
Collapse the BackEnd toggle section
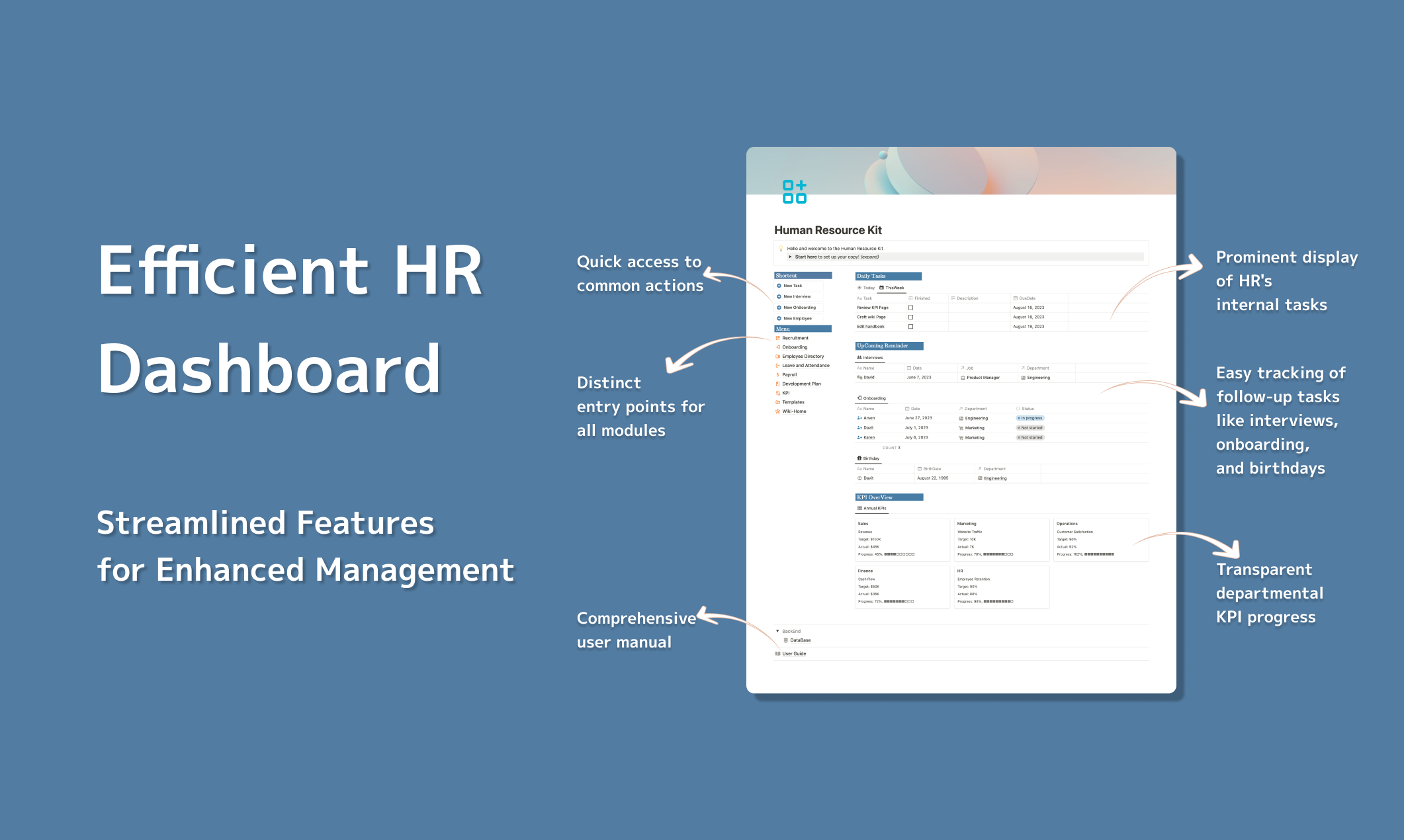[777, 631]
